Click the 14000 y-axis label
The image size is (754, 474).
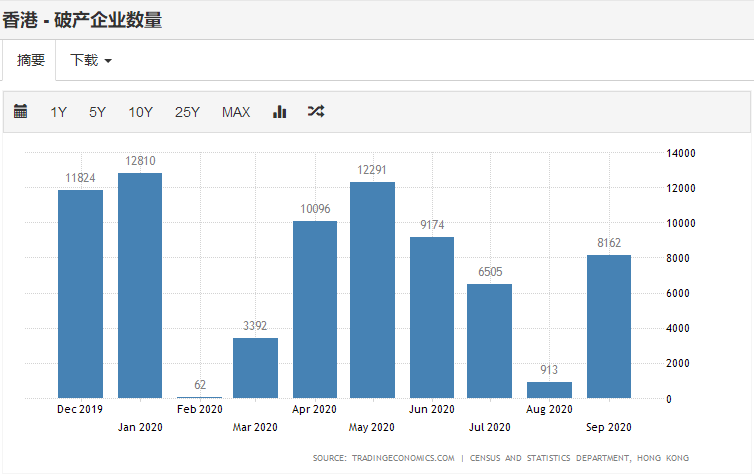point(681,153)
